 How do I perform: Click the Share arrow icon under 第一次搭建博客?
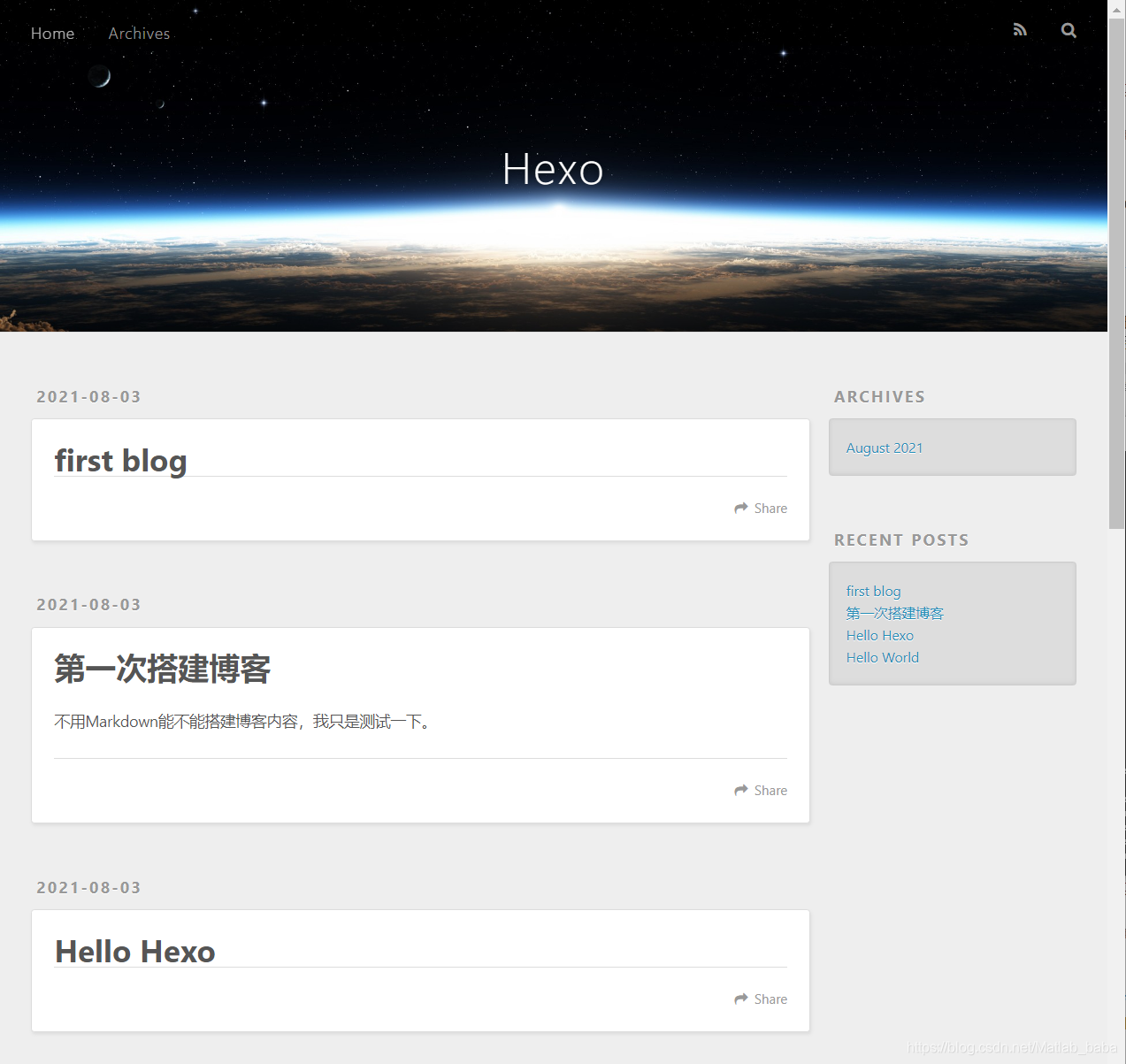pos(741,790)
